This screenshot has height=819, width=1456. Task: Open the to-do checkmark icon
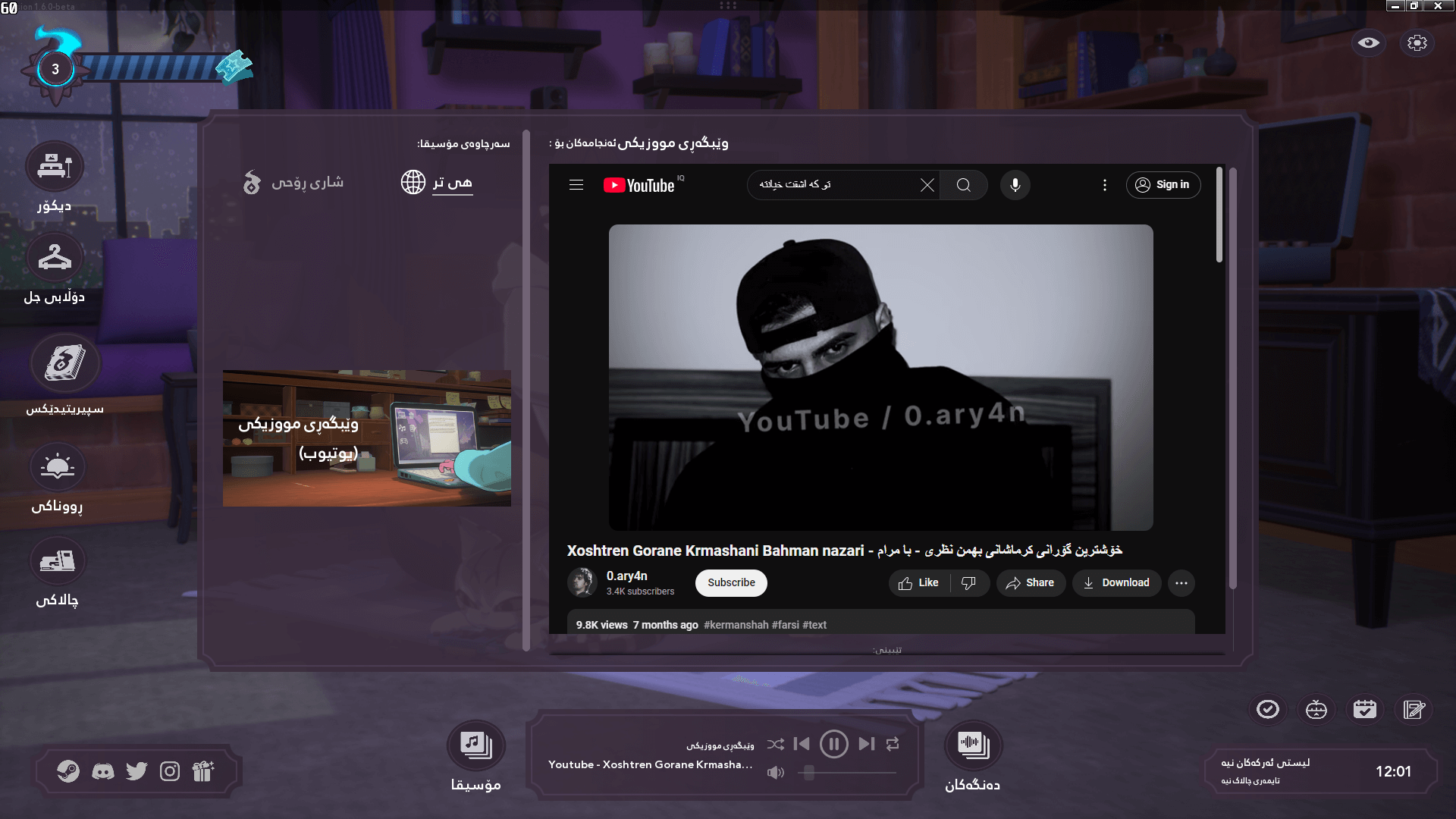1268,709
